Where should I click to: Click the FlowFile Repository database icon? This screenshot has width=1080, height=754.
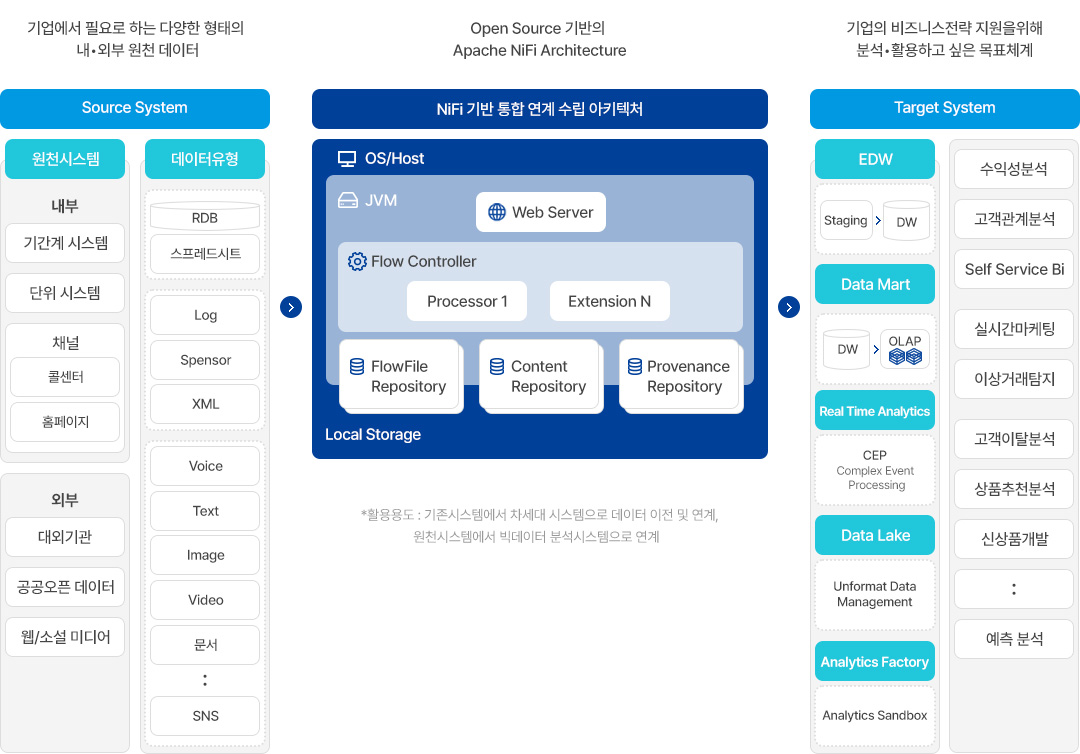click(357, 366)
